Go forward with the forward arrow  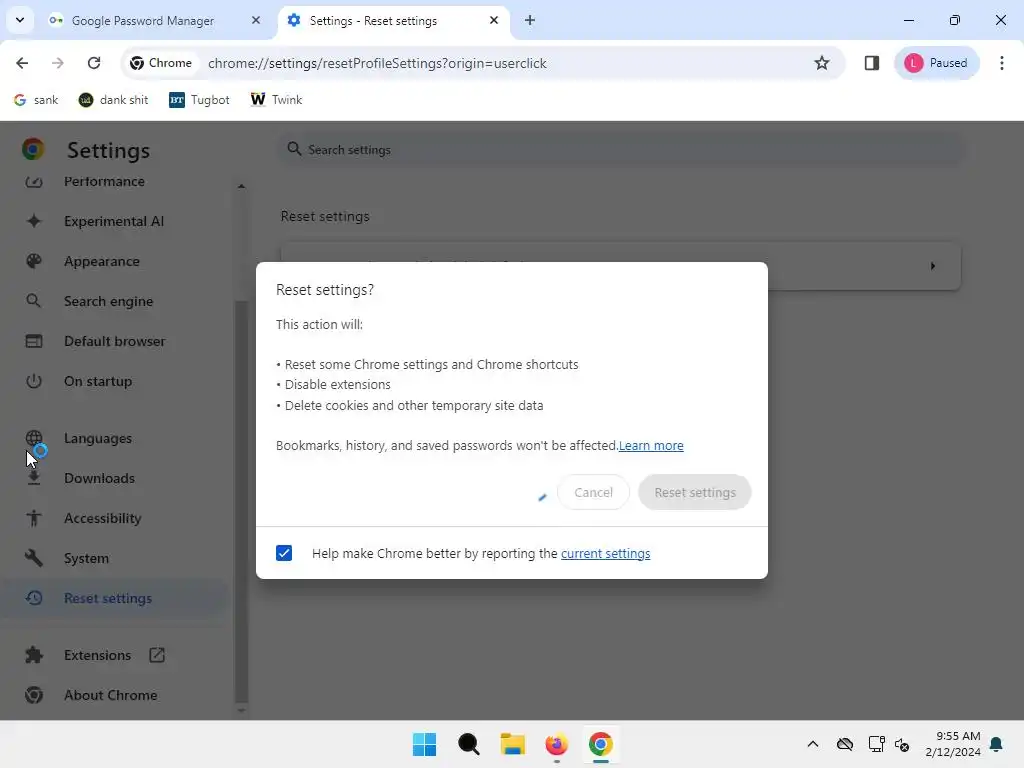(57, 63)
